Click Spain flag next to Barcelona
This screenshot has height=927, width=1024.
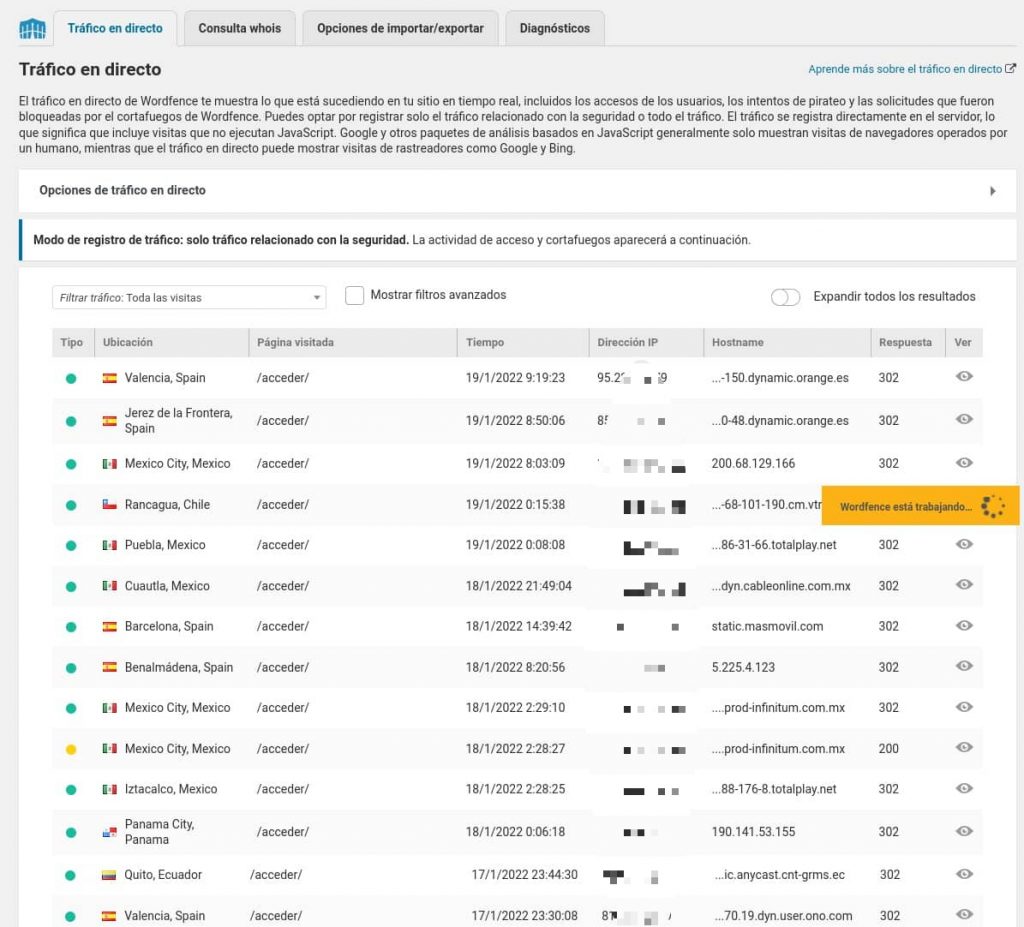110,626
